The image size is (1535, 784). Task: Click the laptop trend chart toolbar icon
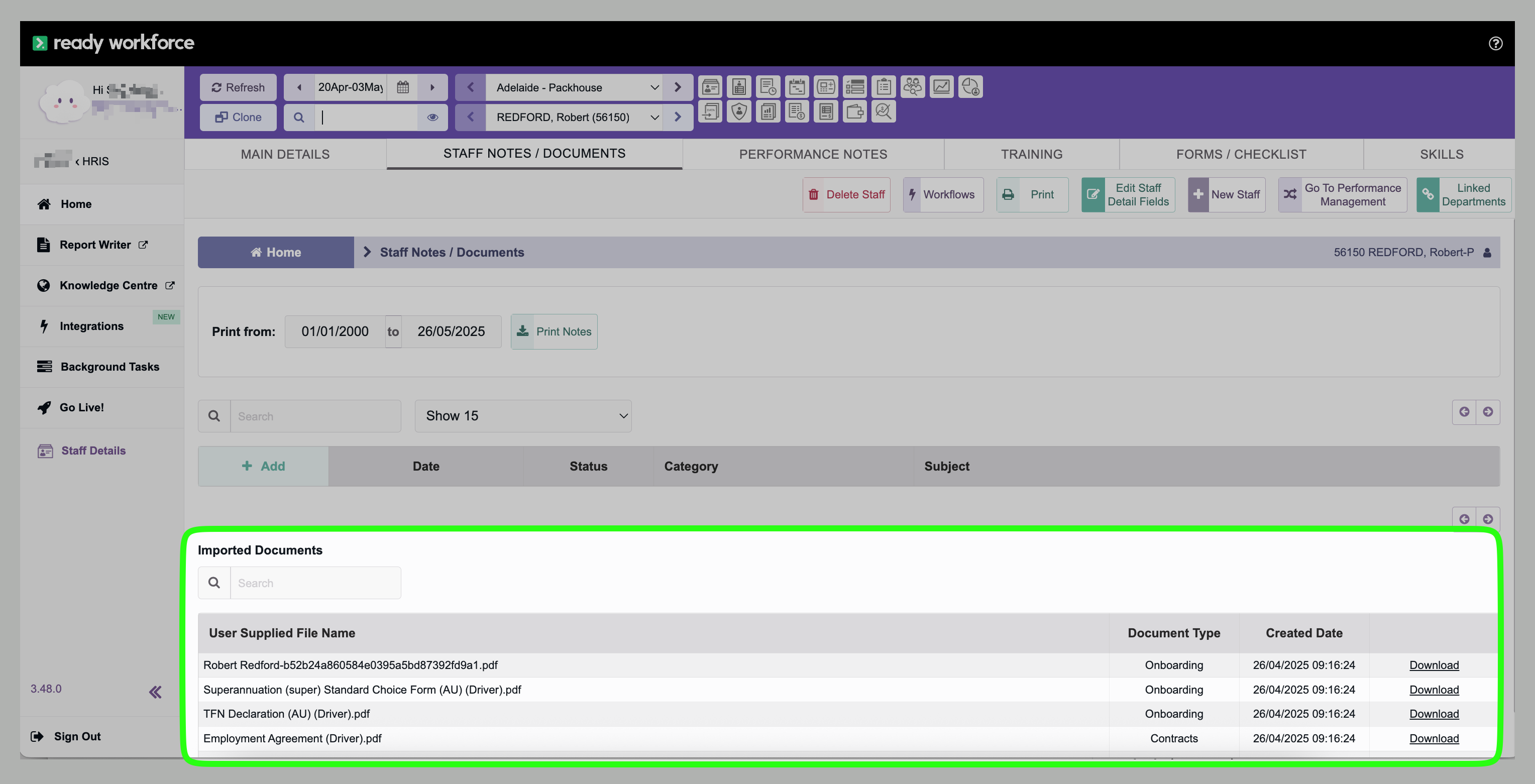point(941,87)
